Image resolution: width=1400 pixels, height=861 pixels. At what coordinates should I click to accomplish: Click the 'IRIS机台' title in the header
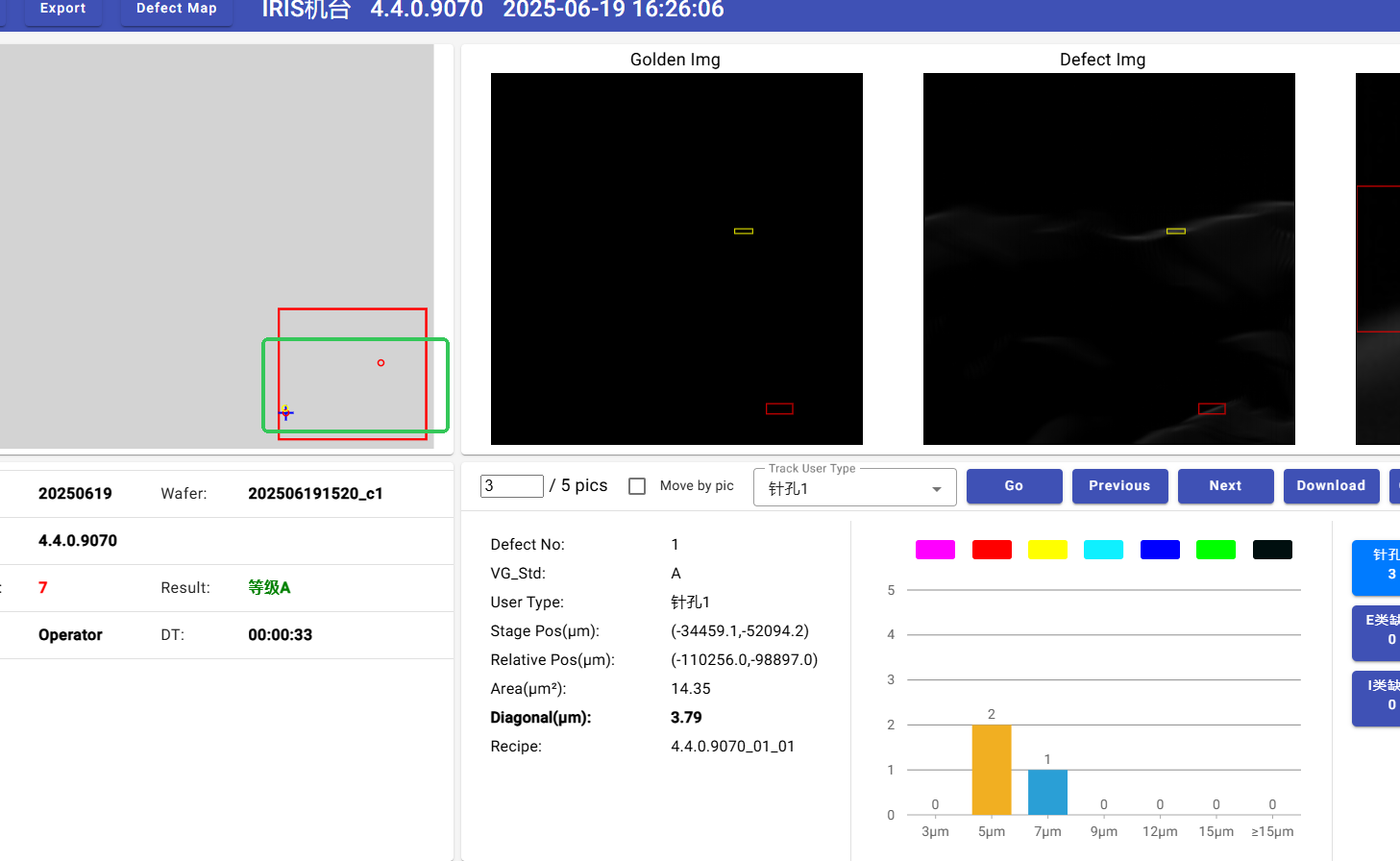pyautogui.click(x=307, y=10)
